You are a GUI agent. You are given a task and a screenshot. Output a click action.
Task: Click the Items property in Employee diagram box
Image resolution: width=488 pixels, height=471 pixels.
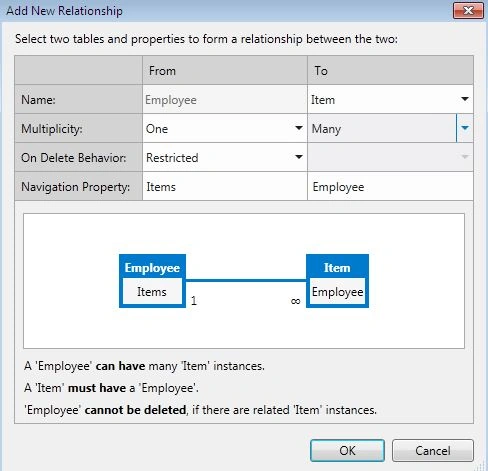tap(152, 292)
